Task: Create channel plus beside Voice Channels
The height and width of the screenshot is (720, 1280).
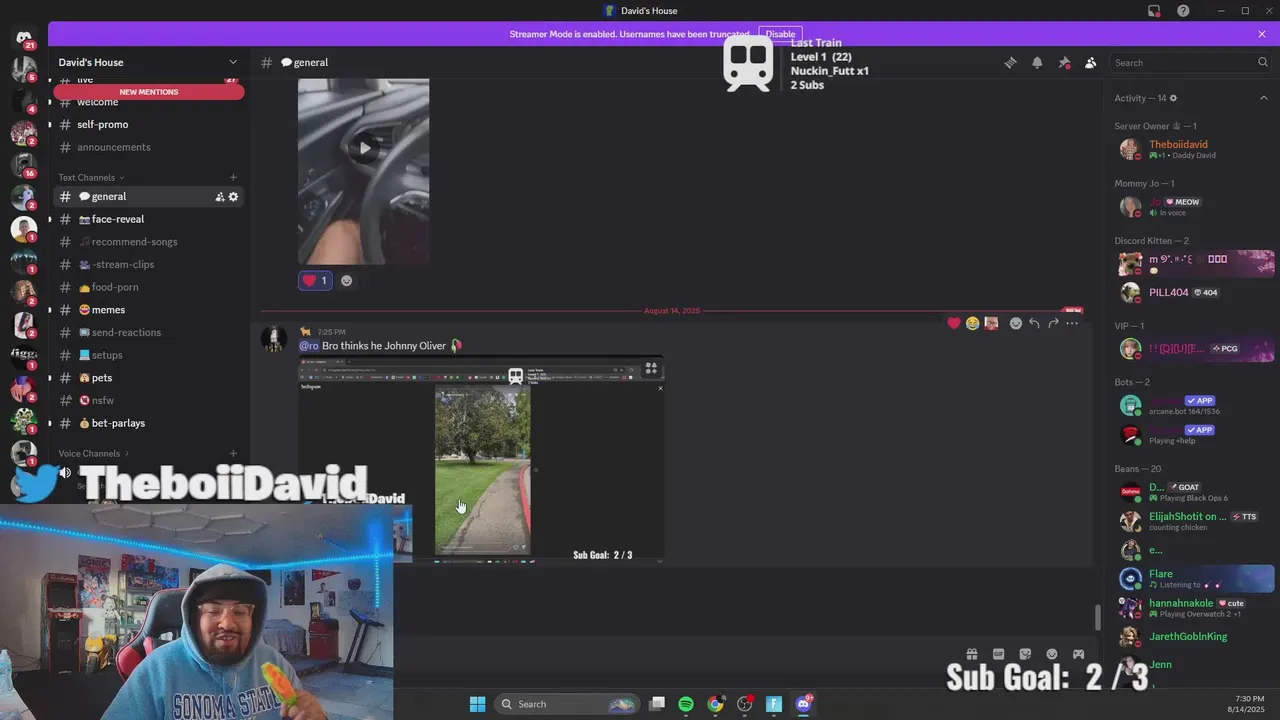Action: click(x=233, y=453)
